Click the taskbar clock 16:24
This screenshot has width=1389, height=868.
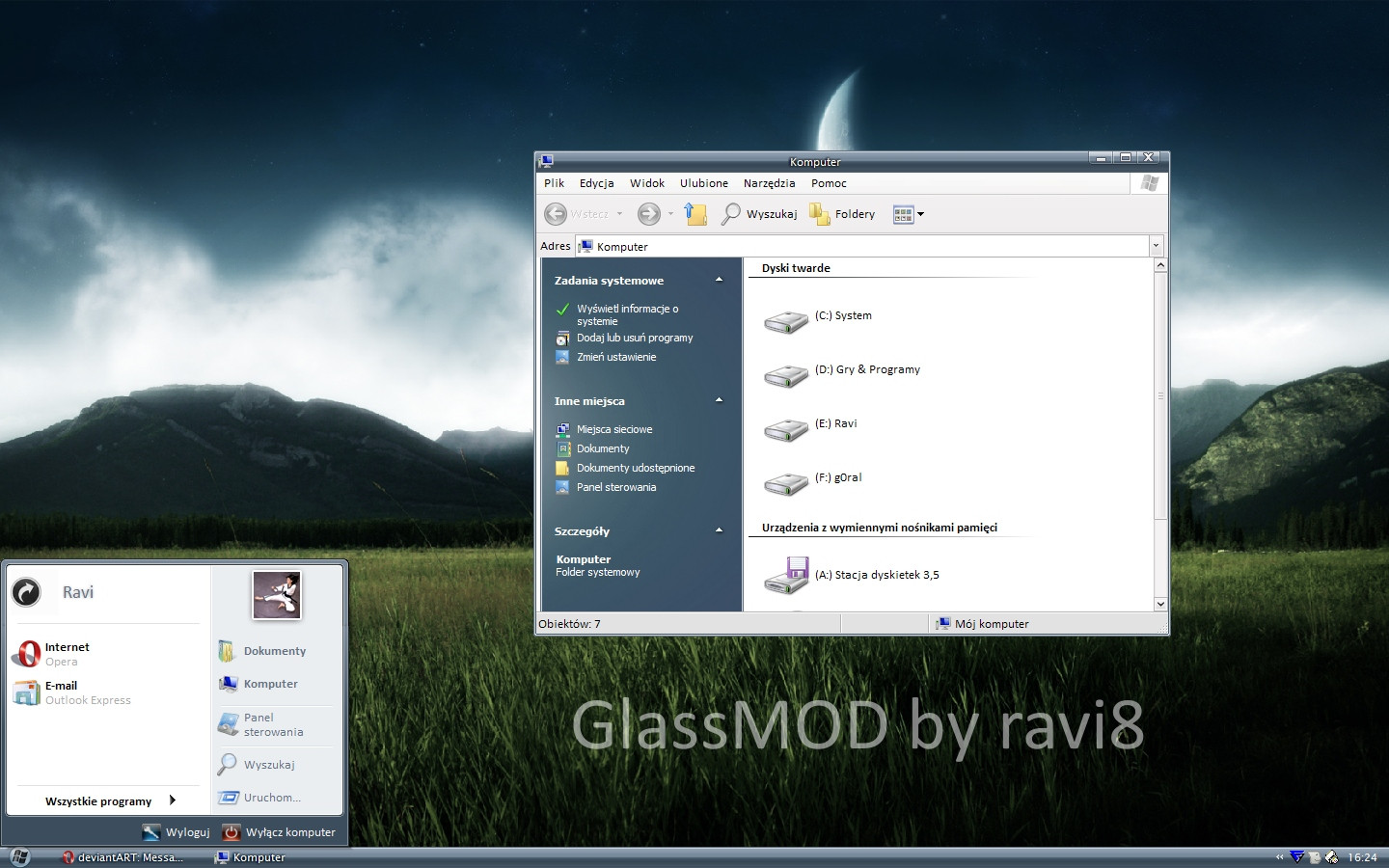pyautogui.click(x=1362, y=857)
